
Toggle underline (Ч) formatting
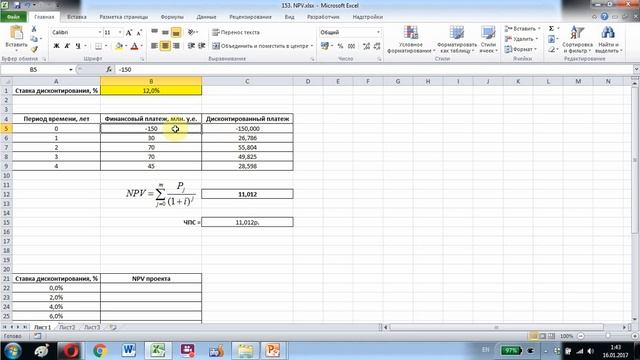click(78, 46)
